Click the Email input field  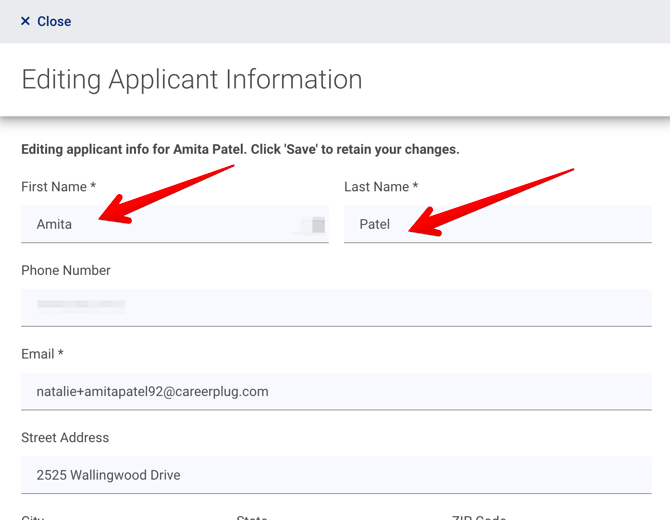(x=336, y=391)
